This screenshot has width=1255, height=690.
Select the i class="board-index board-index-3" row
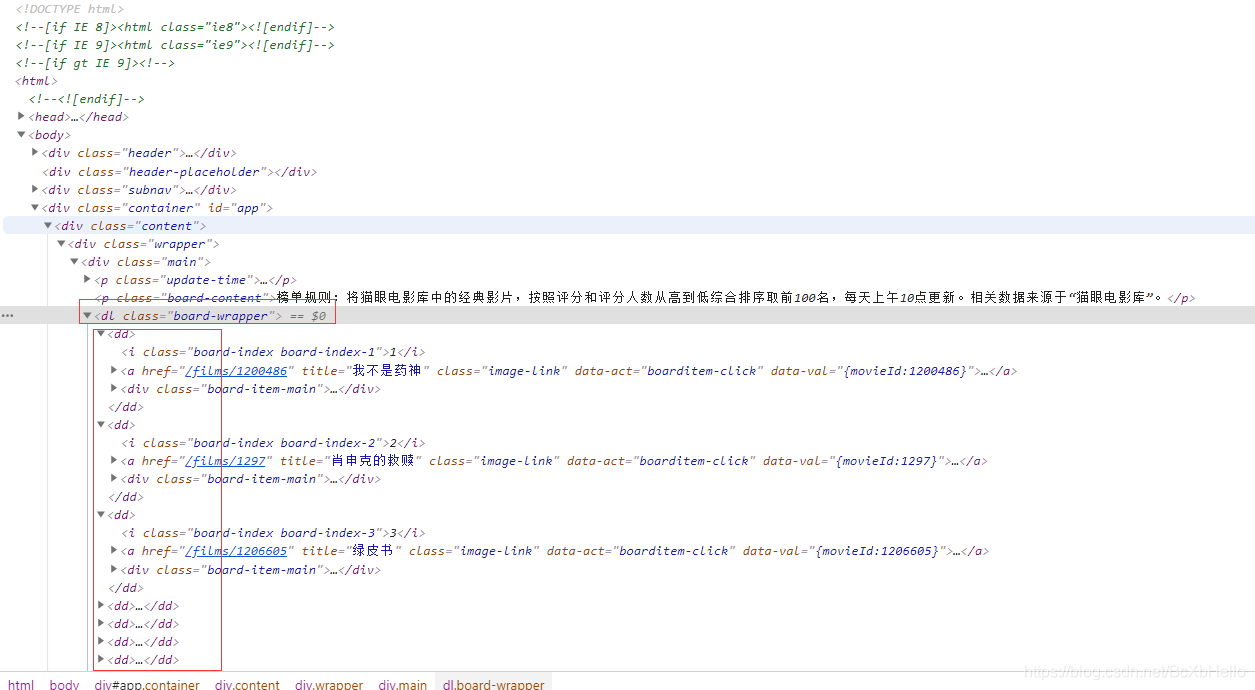point(273,533)
